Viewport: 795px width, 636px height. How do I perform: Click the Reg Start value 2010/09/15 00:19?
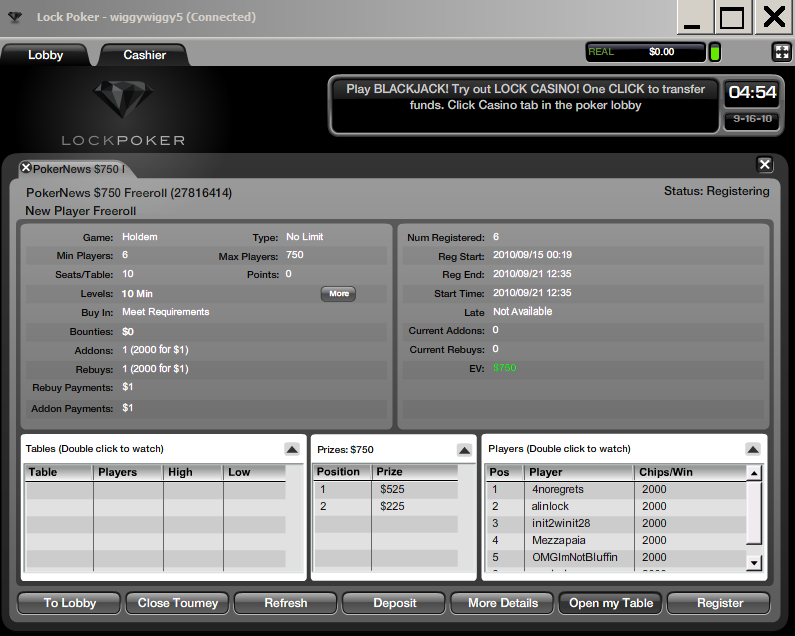coord(532,255)
